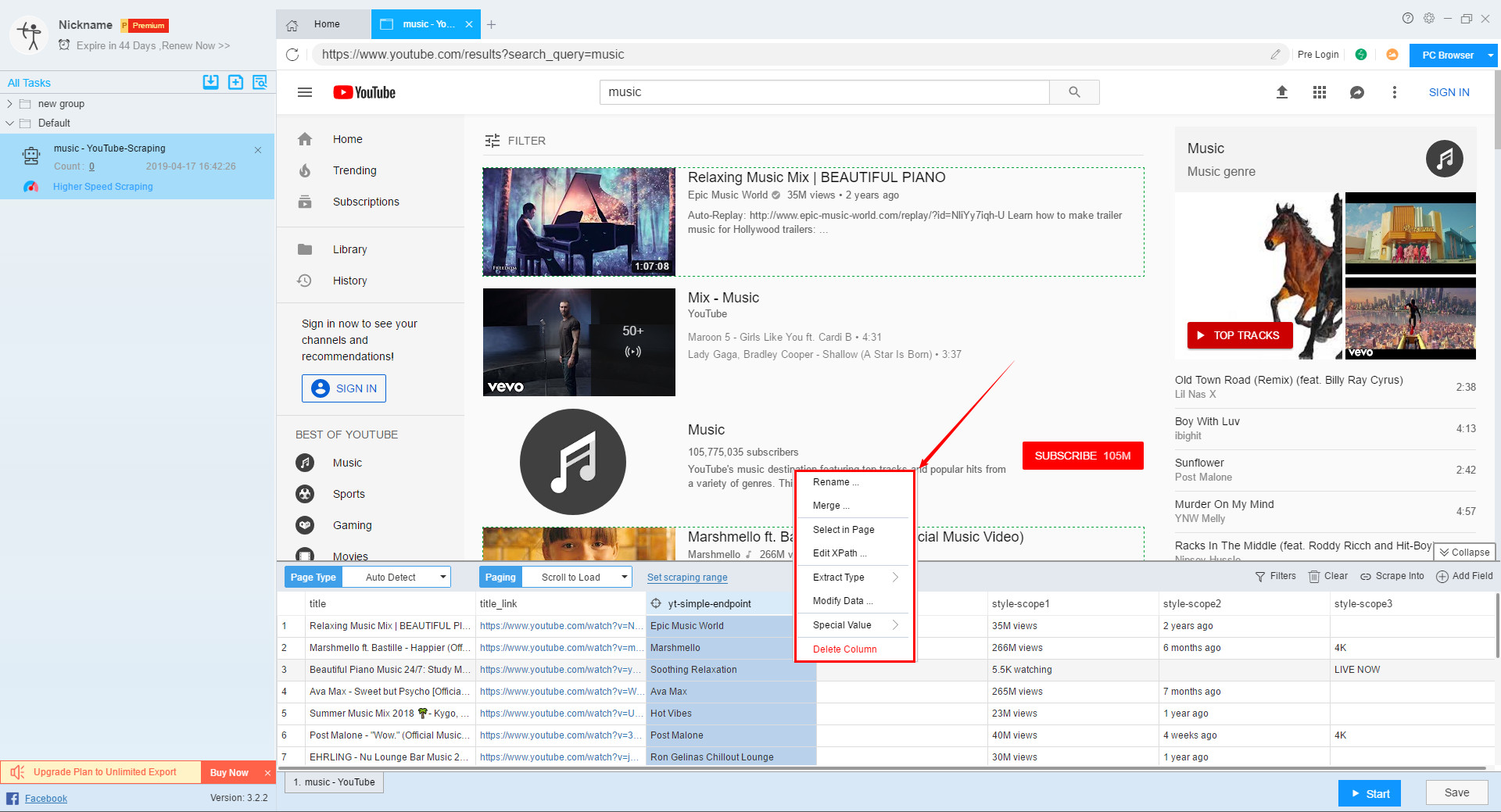This screenshot has width=1501, height=812.
Task: Open a new tab with plus button
Action: pos(491,25)
